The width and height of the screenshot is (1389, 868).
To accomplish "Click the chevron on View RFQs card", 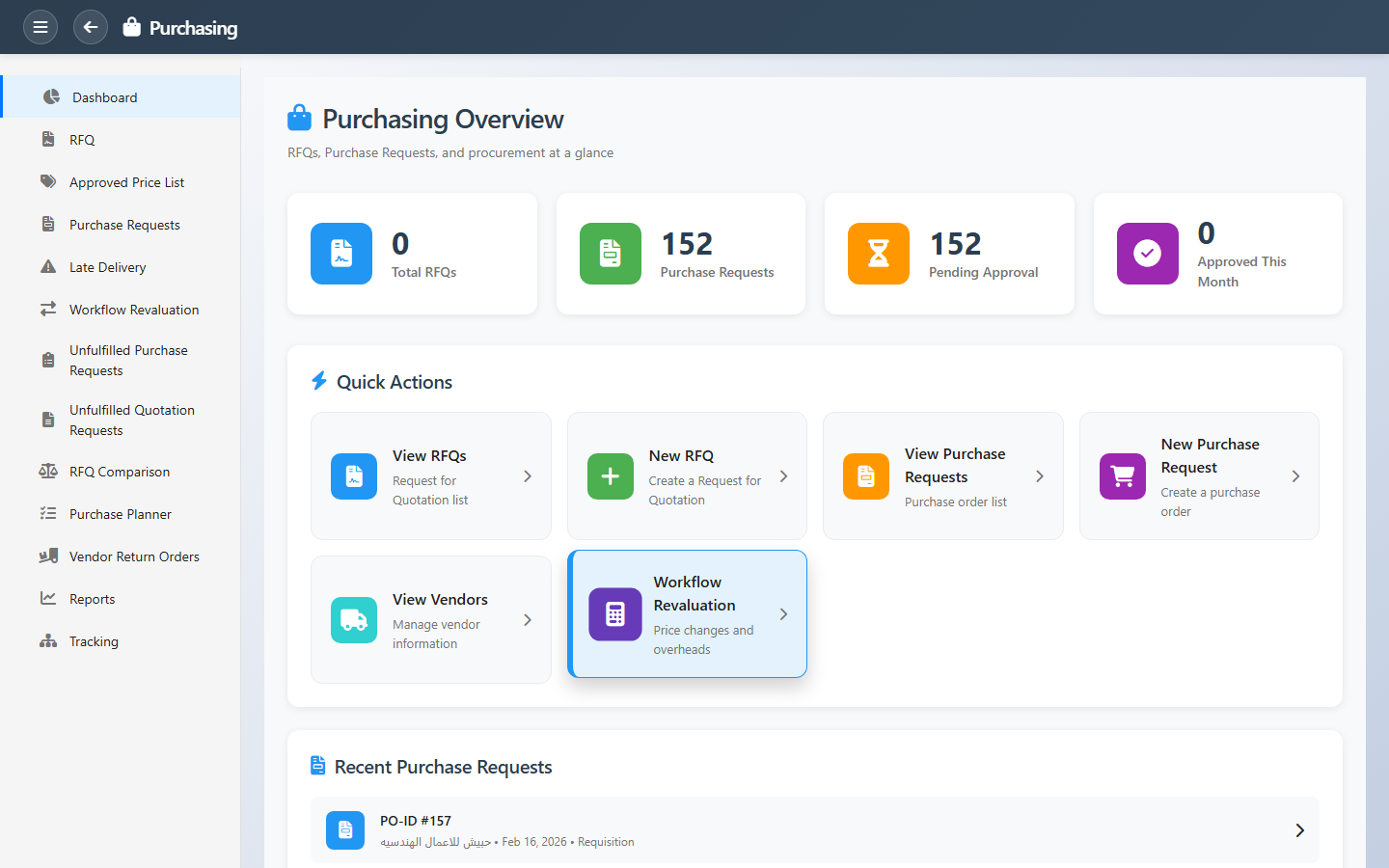I will point(528,476).
